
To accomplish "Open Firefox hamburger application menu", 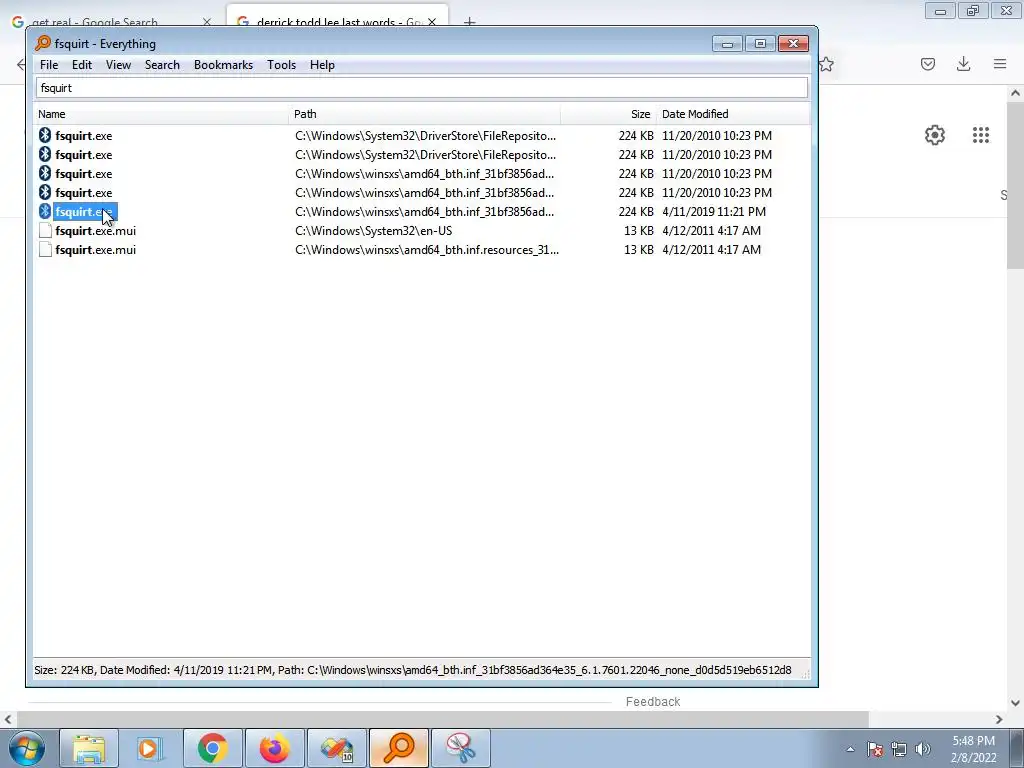I will [1000, 64].
